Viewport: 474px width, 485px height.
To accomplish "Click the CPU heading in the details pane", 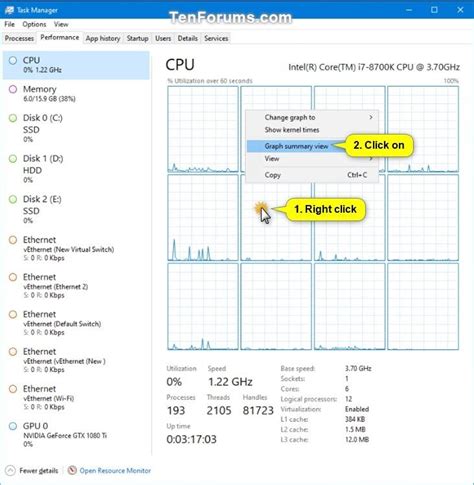I will [180, 65].
